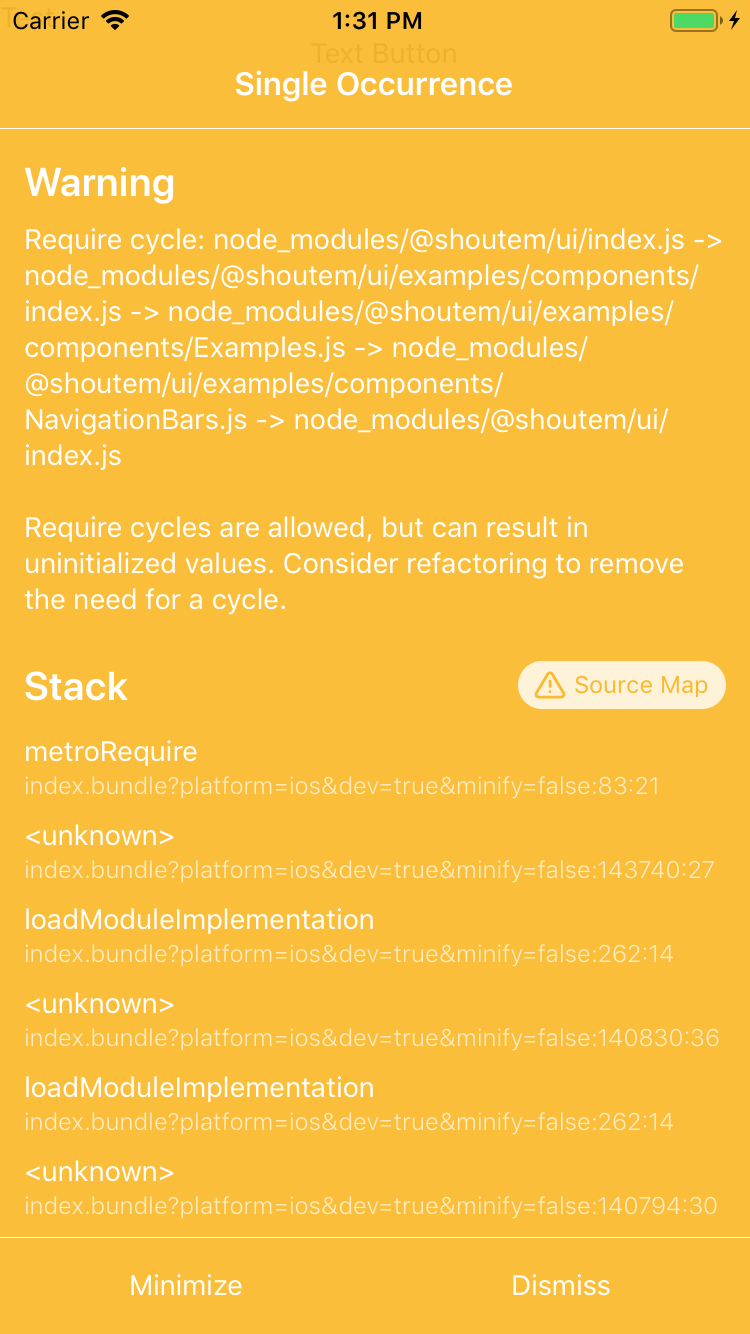
Task: Open the Source Map for this stack trace
Action: pos(621,684)
